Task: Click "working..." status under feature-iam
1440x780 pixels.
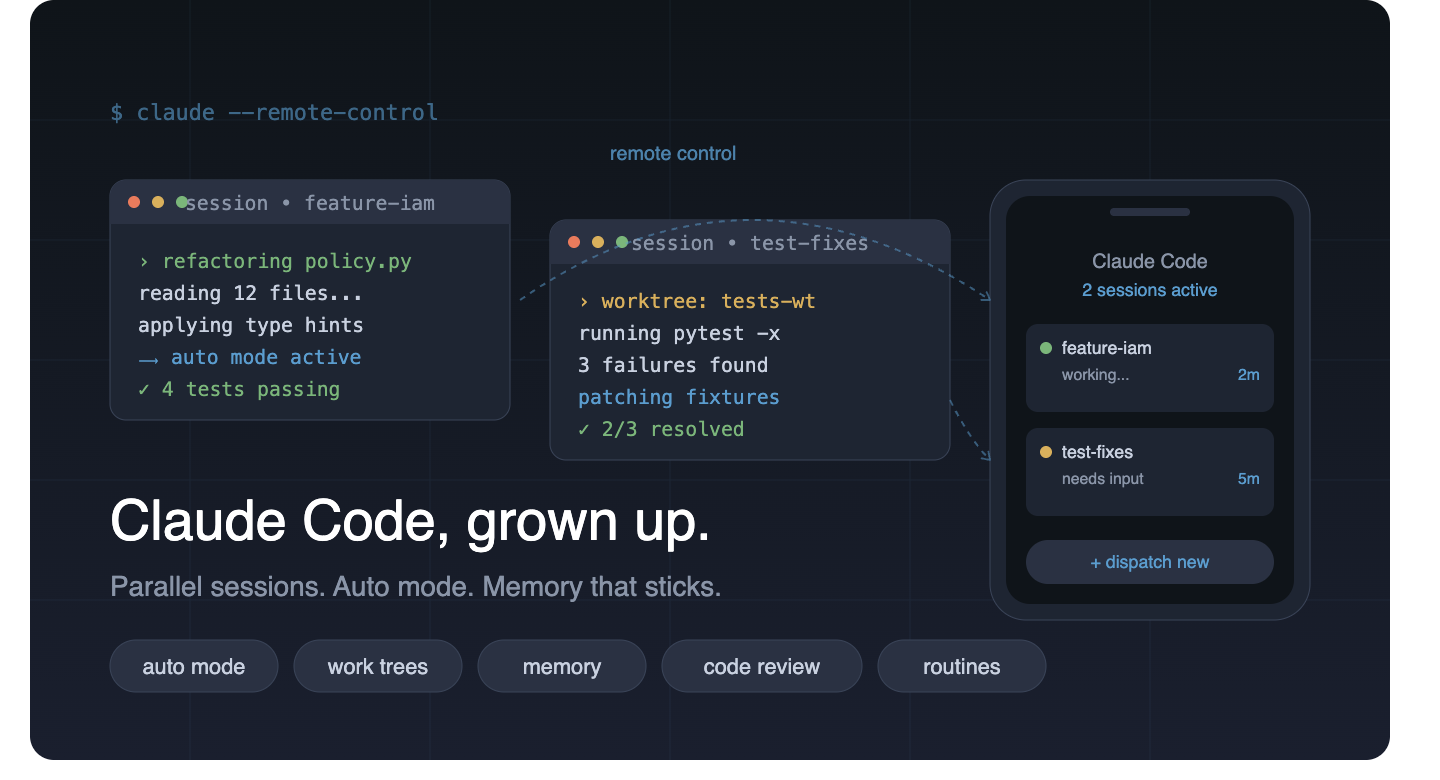Action: coord(1096,375)
